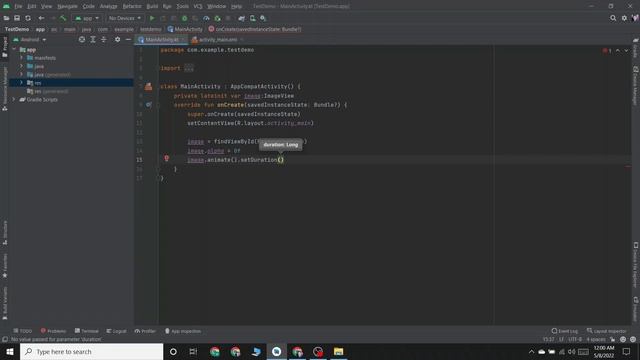Click MainActivity breadcrumb in navigation bar

(185, 29)
